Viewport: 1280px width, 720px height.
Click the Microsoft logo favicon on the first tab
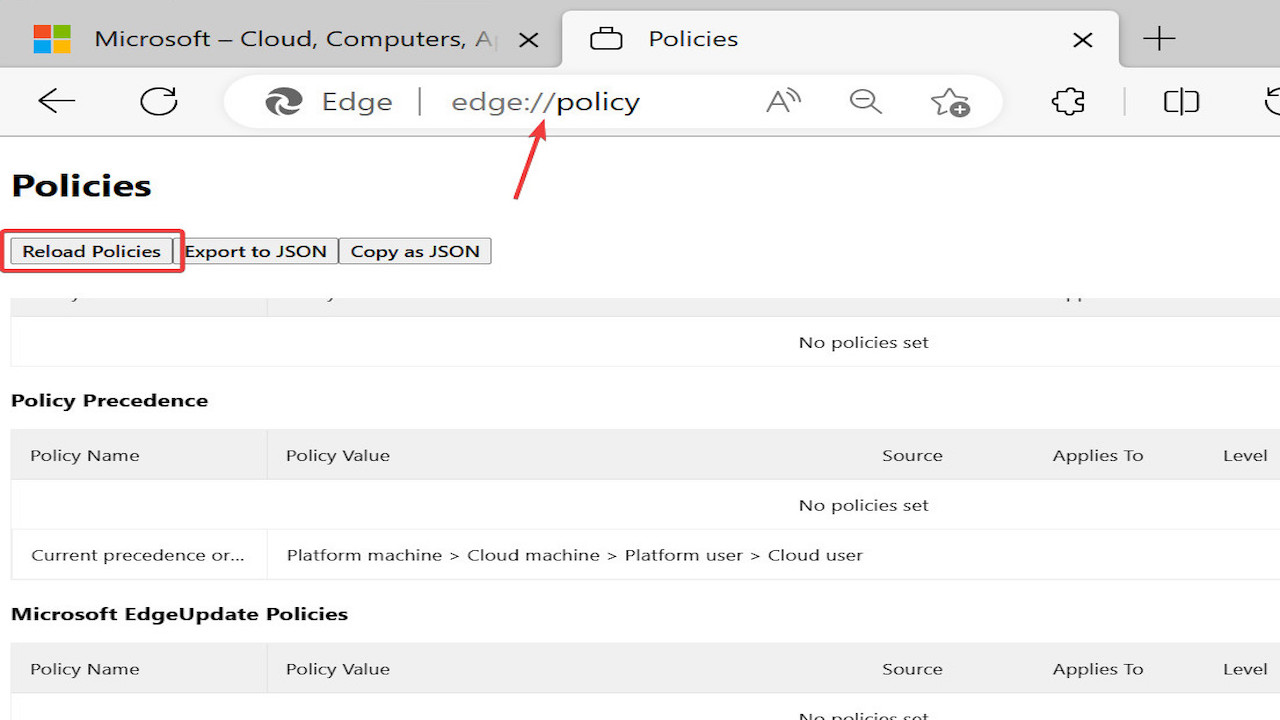pos(51,38)
